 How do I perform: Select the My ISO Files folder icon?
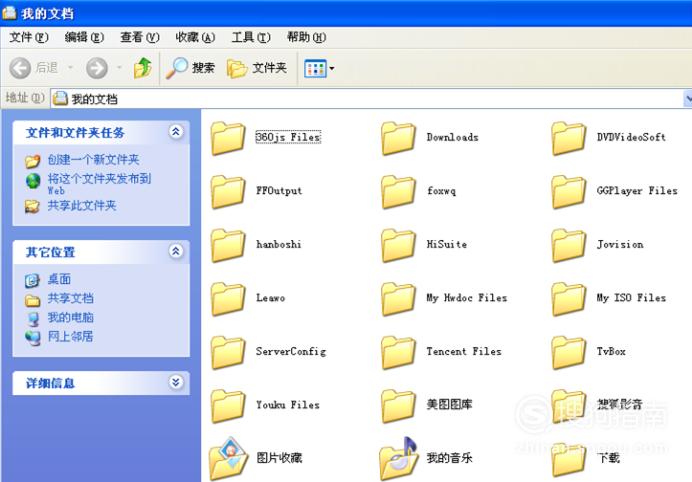568,299
